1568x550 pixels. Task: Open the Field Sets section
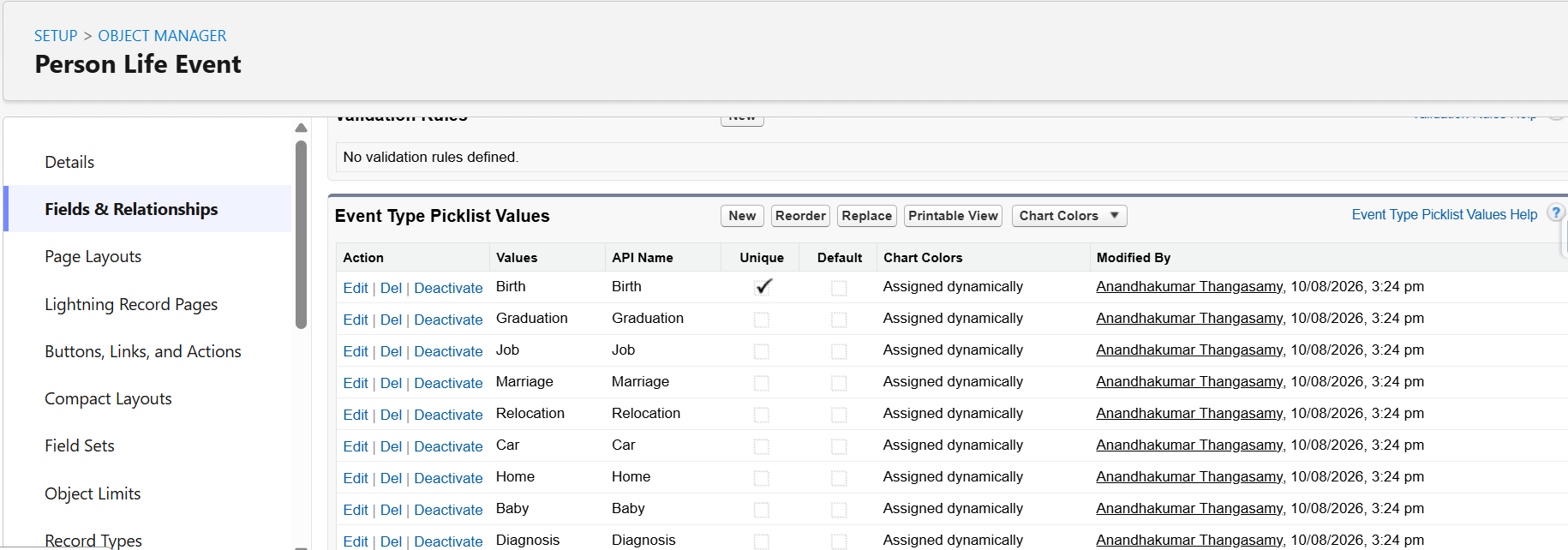[80, 445]
